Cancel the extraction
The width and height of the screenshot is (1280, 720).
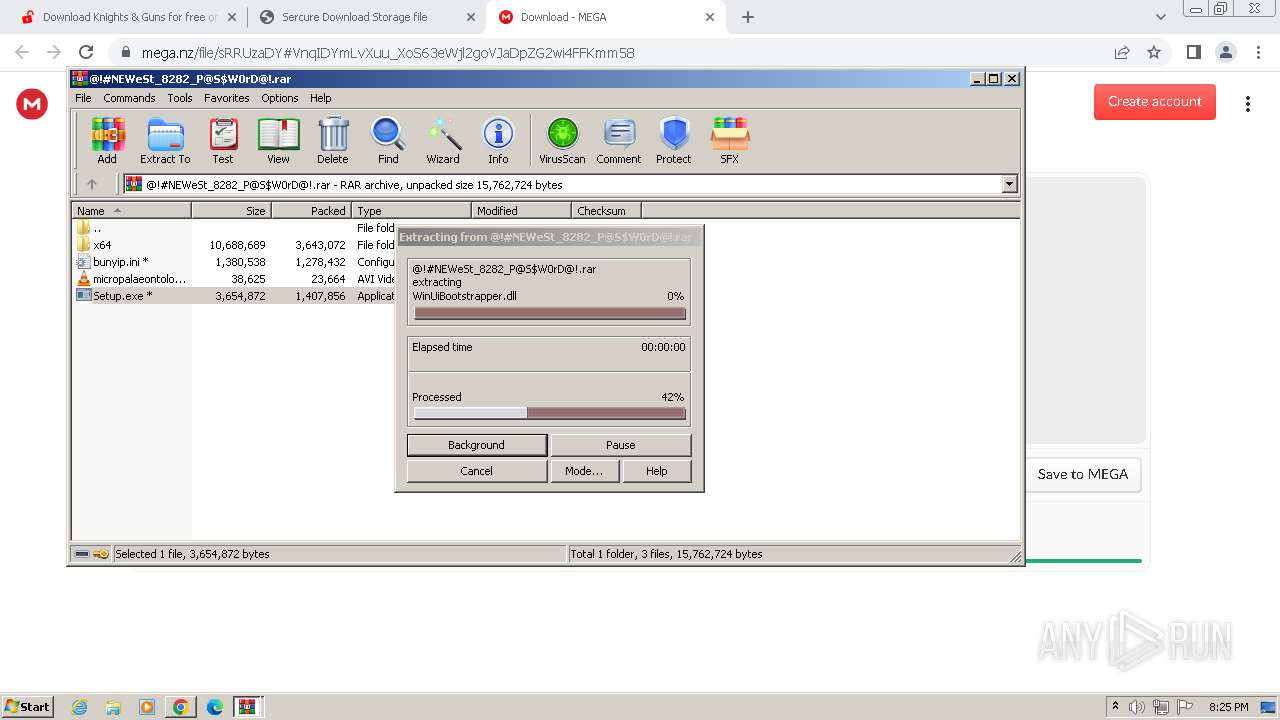476,471
